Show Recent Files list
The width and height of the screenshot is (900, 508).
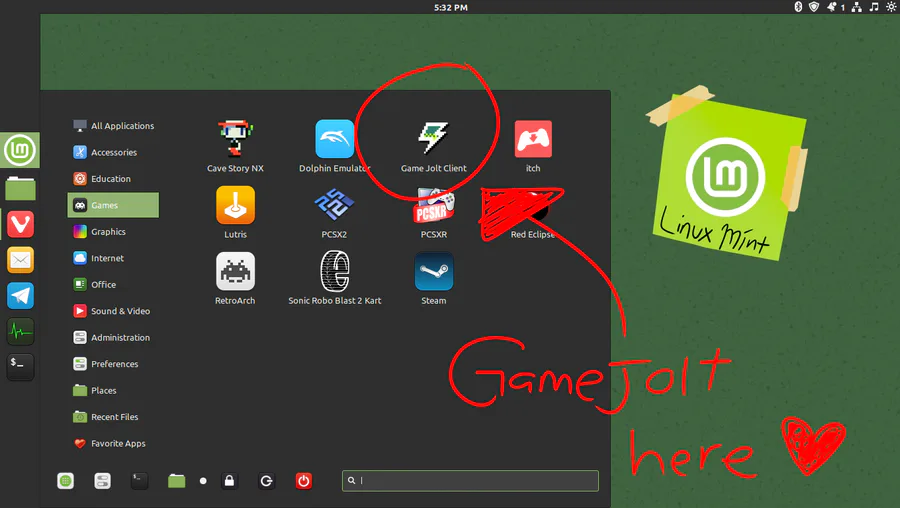click(114, 416)
